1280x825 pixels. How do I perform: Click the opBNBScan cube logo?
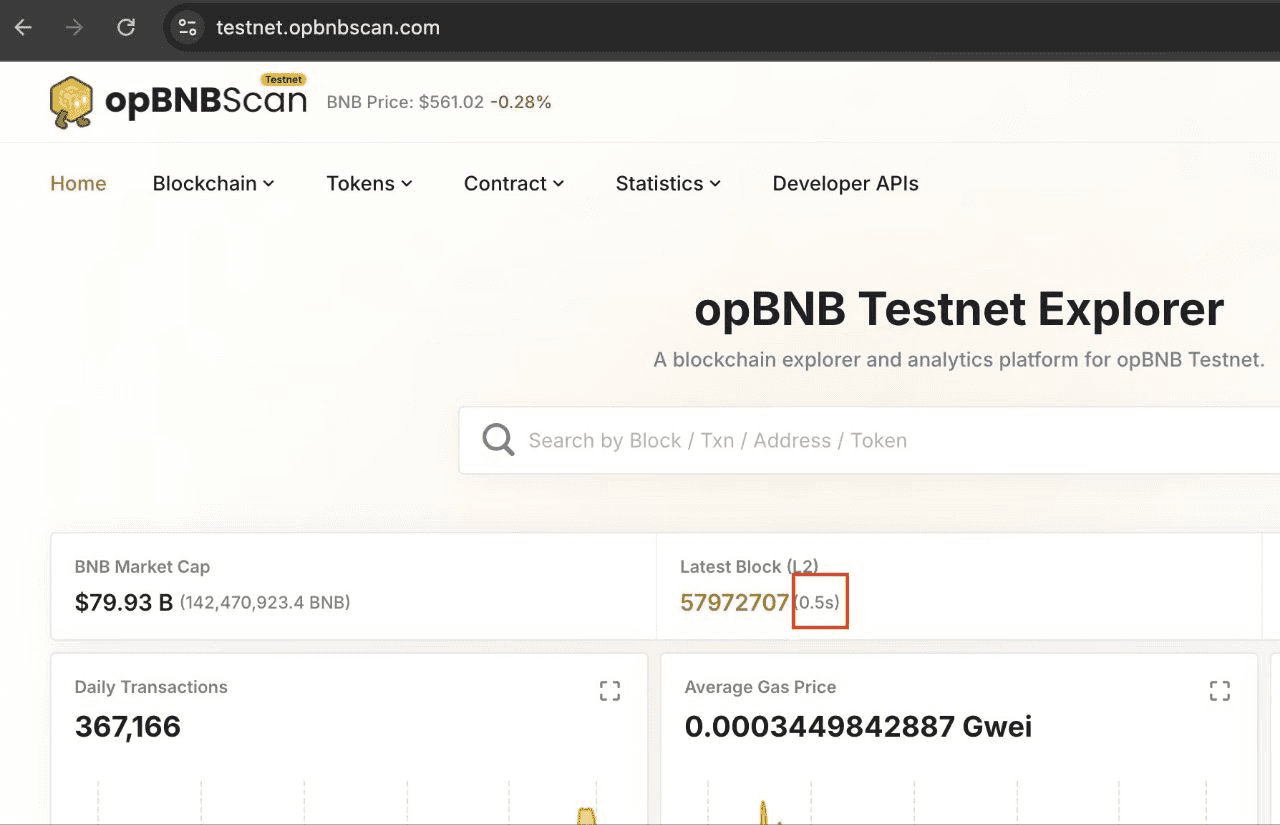(72, 102)
